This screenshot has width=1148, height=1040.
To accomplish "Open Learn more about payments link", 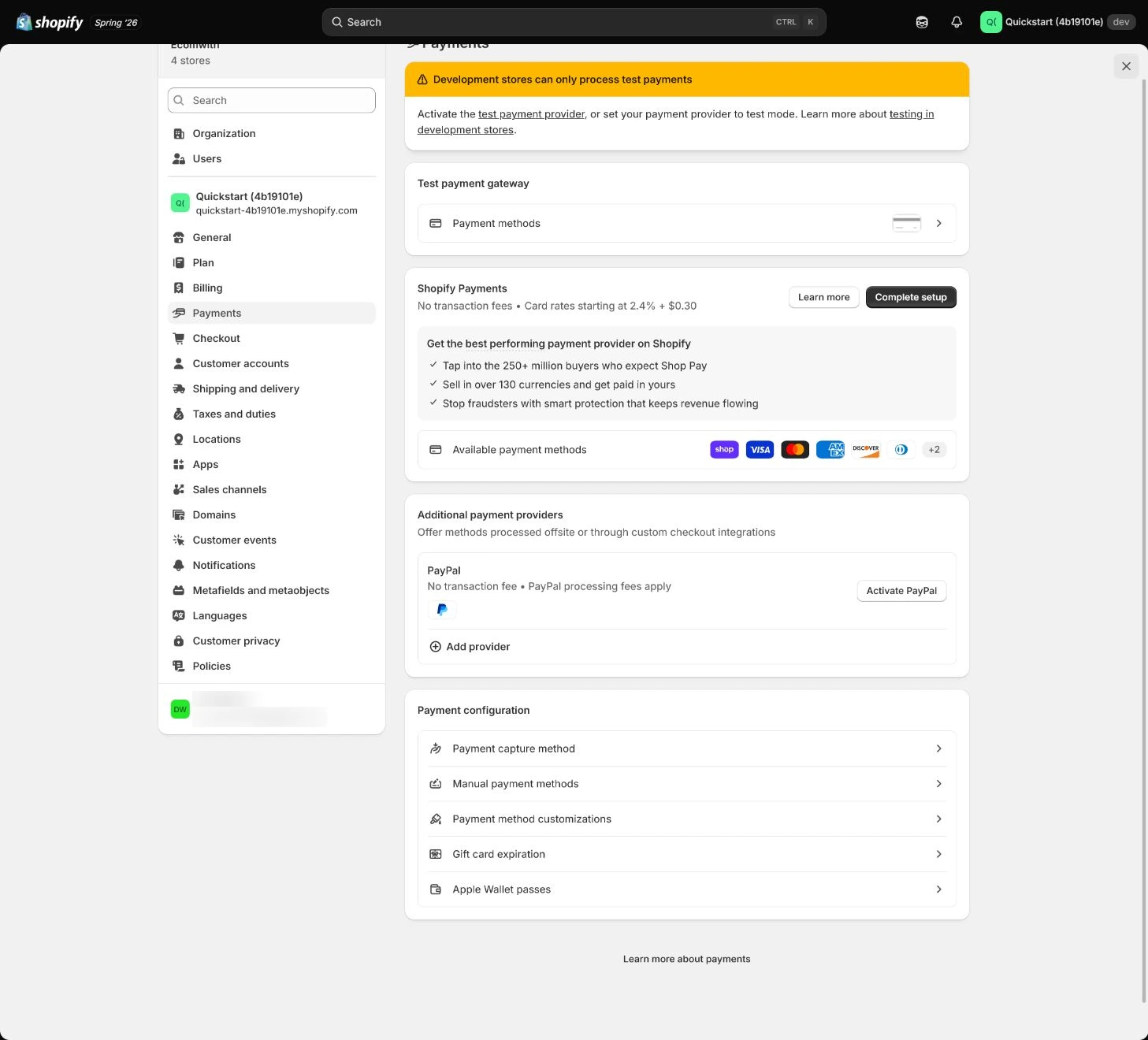I will tap(686, 959).
